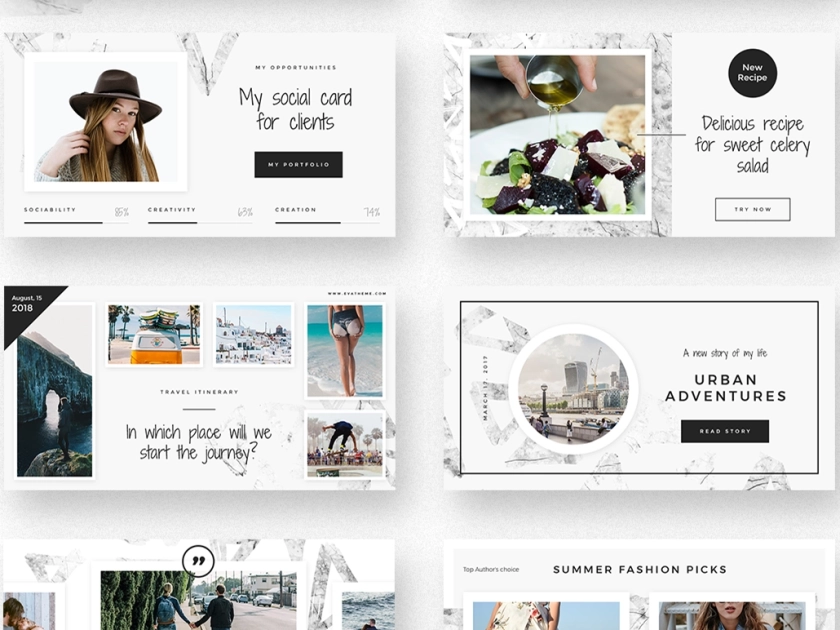The height and width of the screenshot is (630, 840).
Task: Select the New Recipe circular badge
Action: (x=752, y=73)
